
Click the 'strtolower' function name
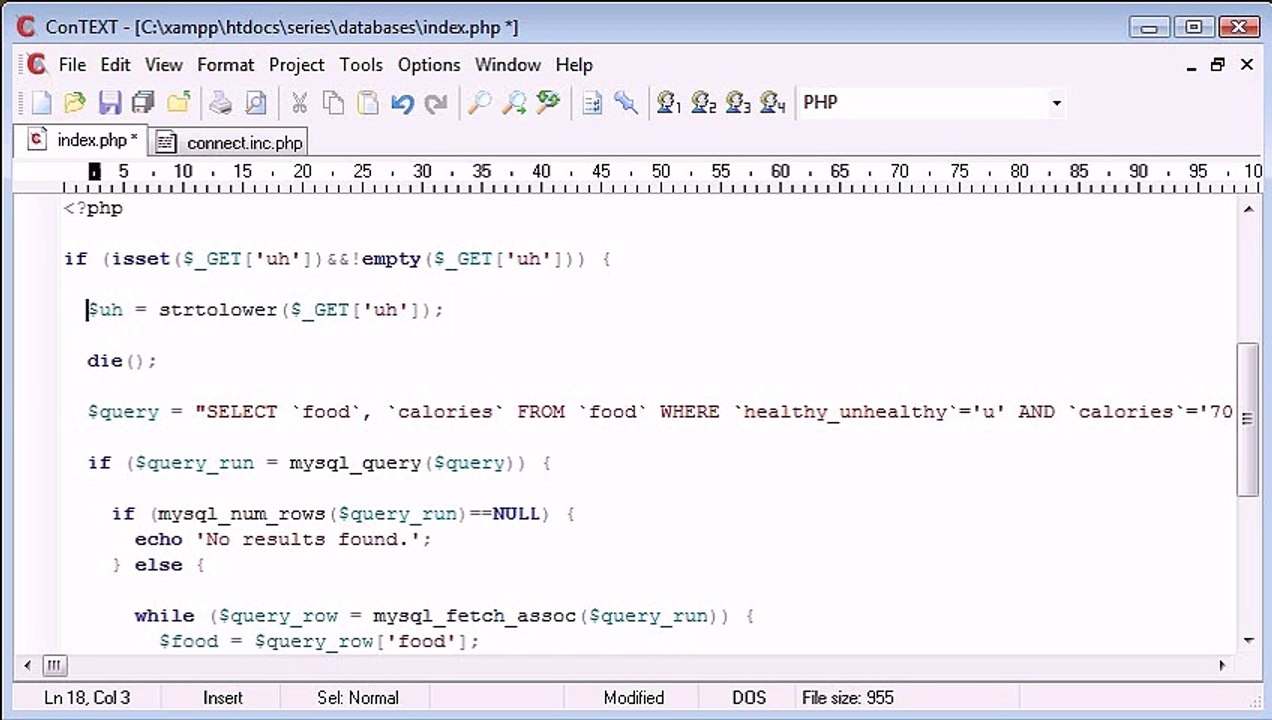coord(218,309)
